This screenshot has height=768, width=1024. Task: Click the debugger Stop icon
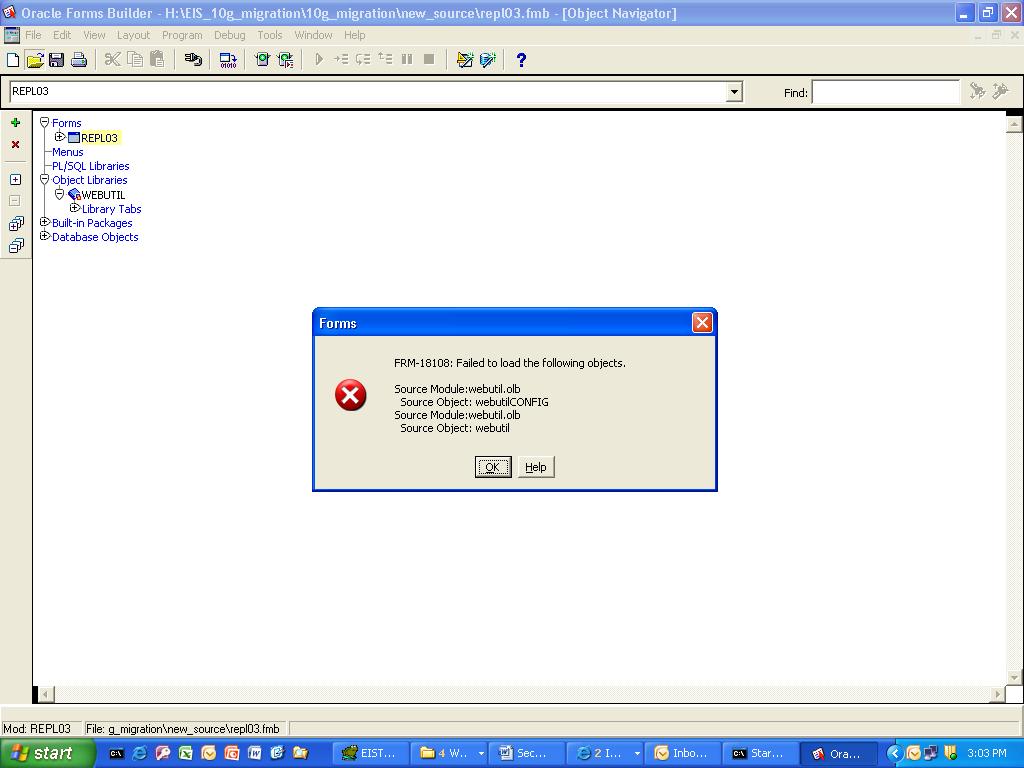click(x=429, y=60)
